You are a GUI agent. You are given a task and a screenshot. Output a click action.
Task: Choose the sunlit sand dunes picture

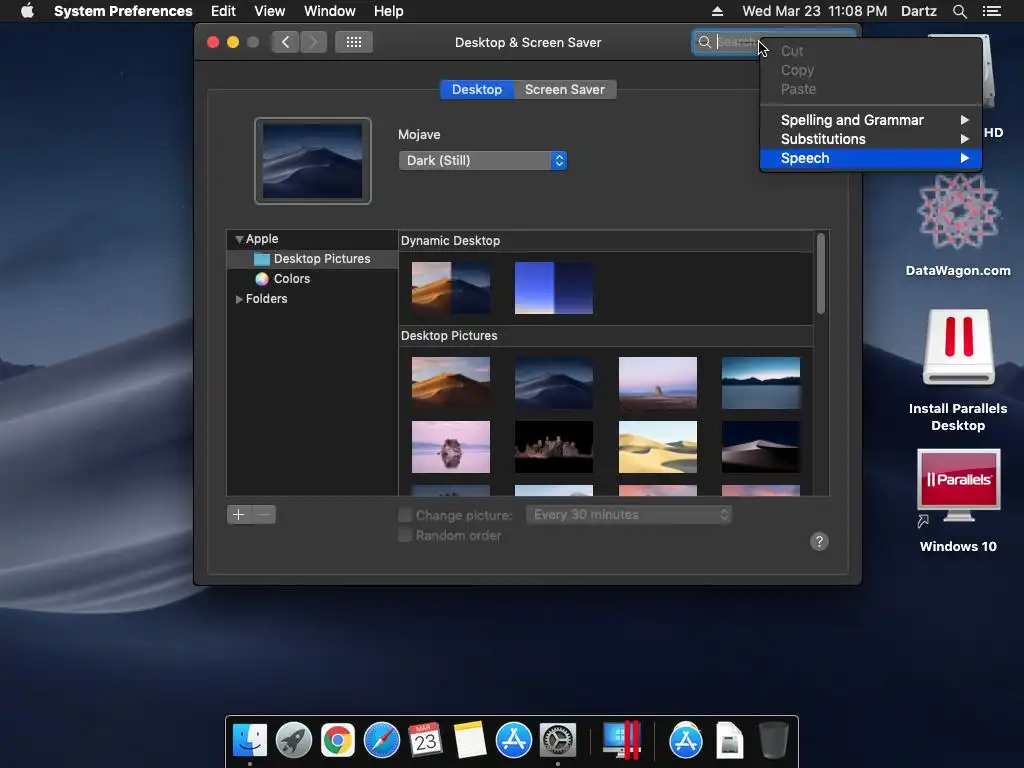(658, 447)
